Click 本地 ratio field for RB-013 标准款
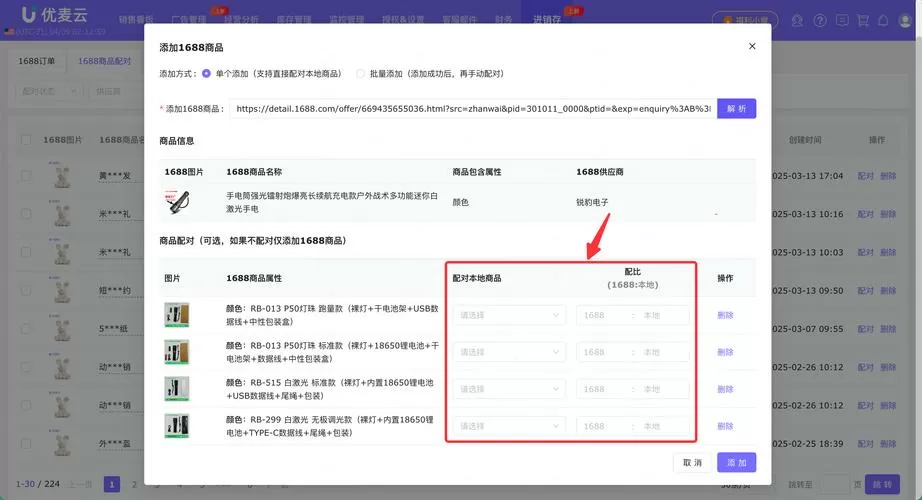This screenshot has width=922, height=500. [x=662, y=352]
